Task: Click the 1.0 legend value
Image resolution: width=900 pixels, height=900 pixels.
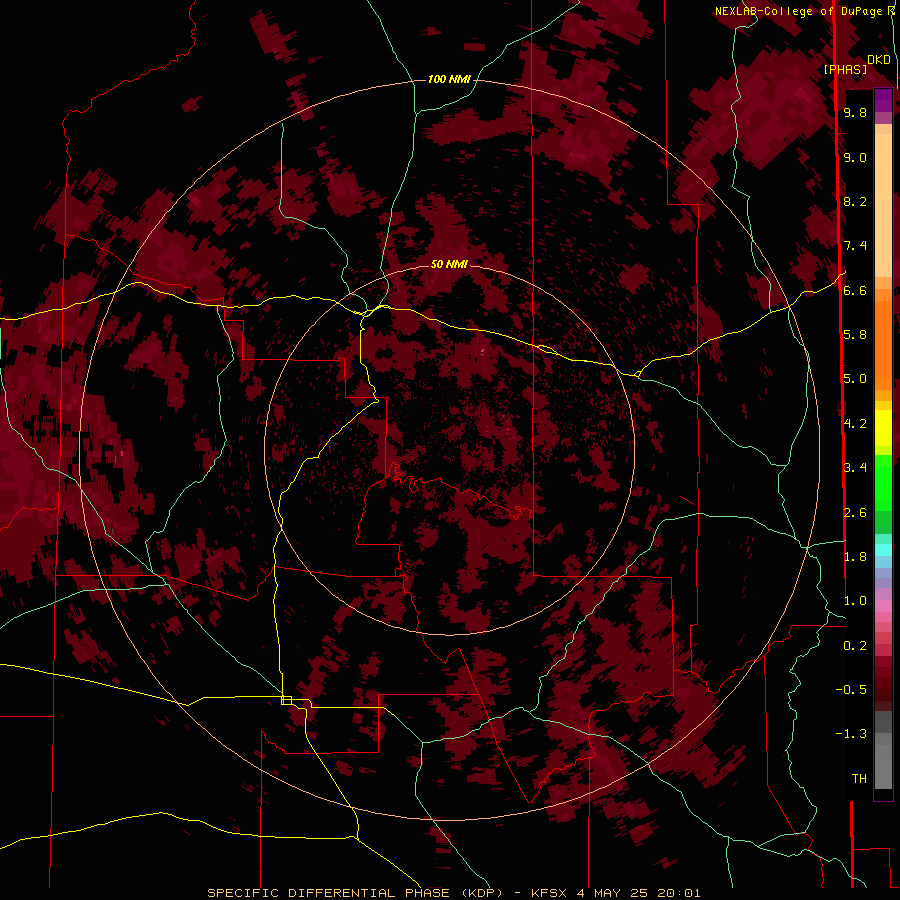Action: [855, 601]
